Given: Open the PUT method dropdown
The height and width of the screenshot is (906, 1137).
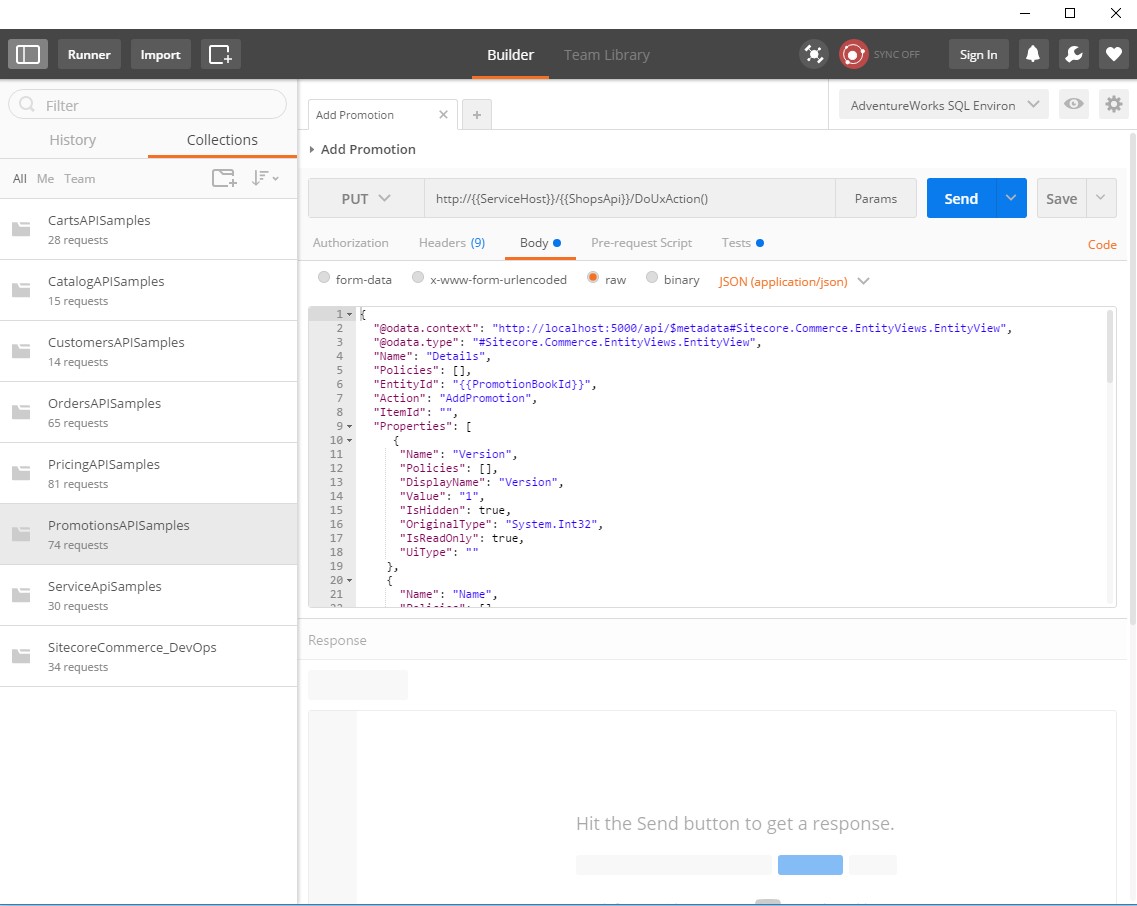Looking at the screenshot, I should 366,198.
